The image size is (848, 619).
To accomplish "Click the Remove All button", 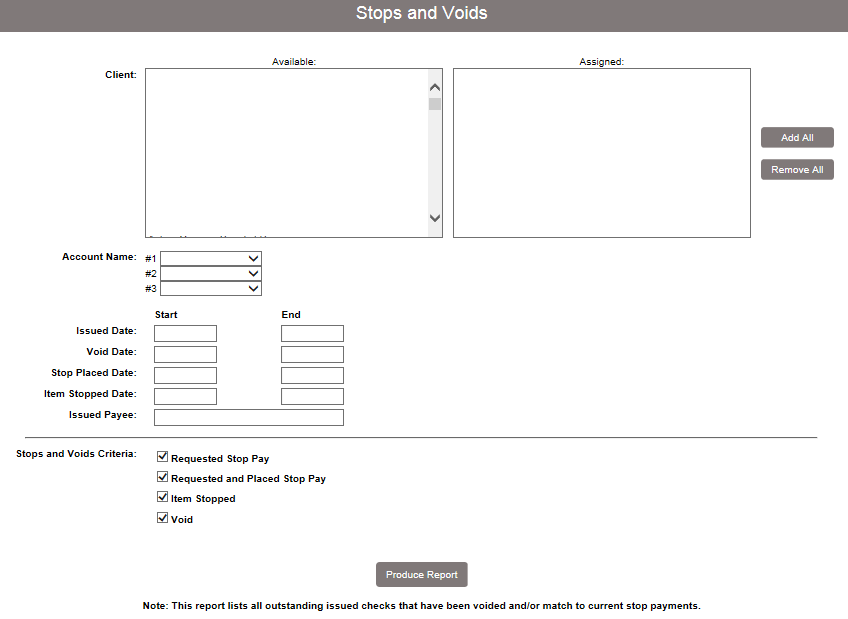I will pyautogui.click(x=797, y=170).
